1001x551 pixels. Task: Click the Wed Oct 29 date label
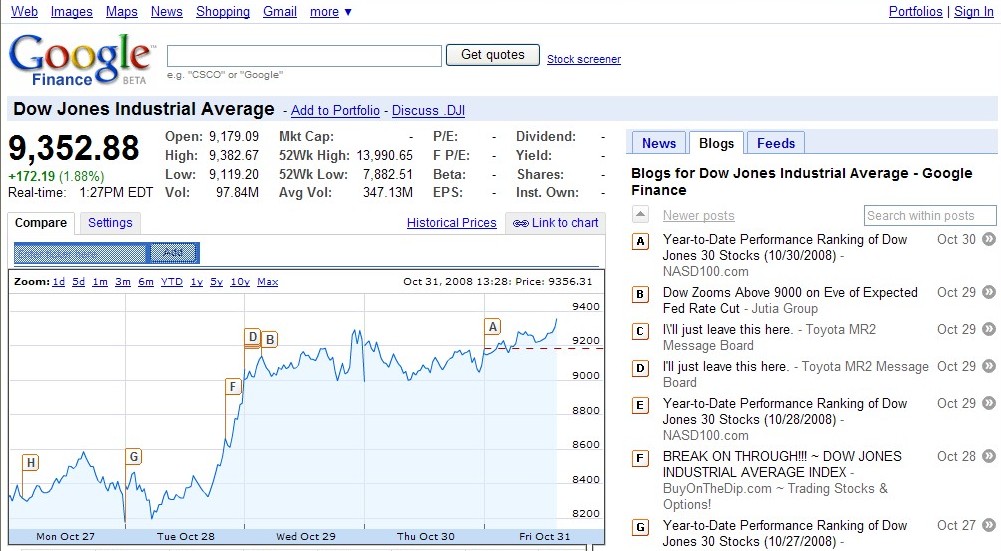[x=306, y=536]
